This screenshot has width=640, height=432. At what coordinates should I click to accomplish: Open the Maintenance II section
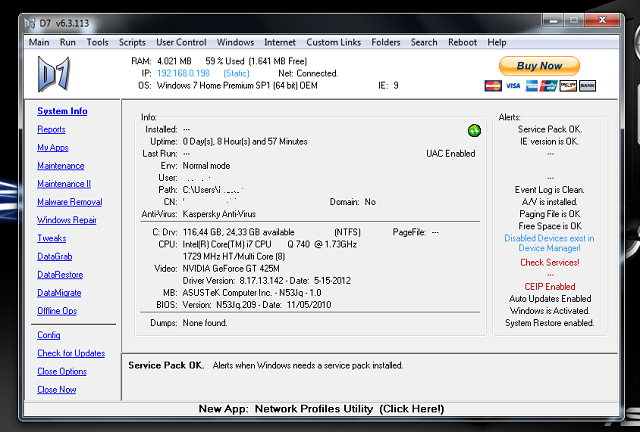[x=64, y=184]
